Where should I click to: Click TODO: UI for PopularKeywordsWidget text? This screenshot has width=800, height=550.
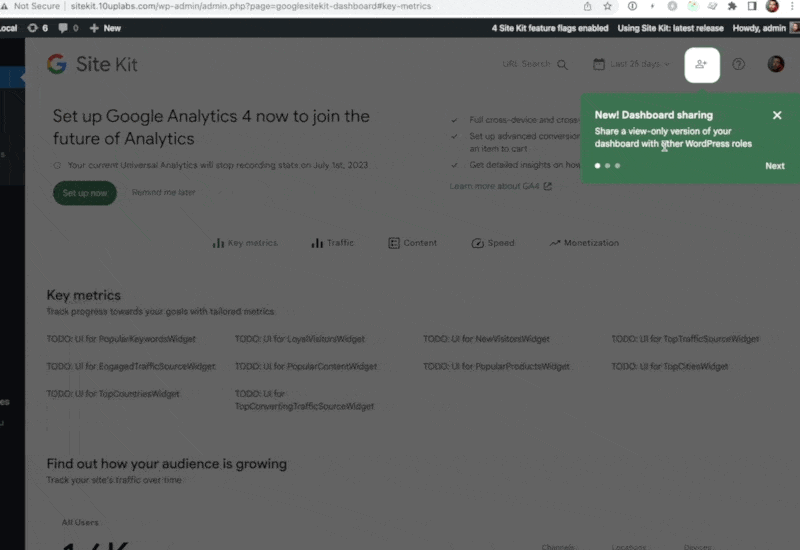coord(121,339)
